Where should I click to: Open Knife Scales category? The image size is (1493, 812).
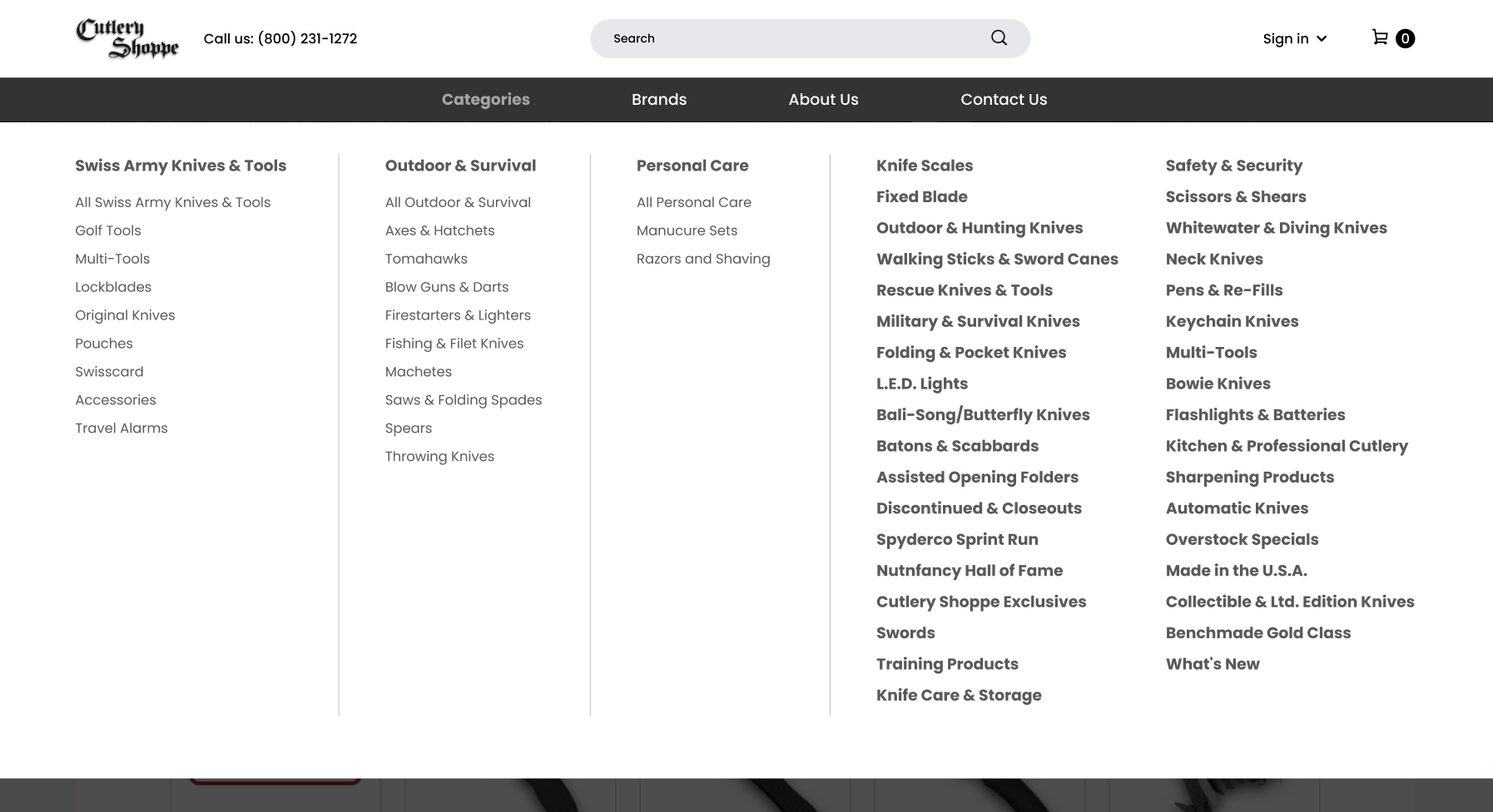click(925, 166)
